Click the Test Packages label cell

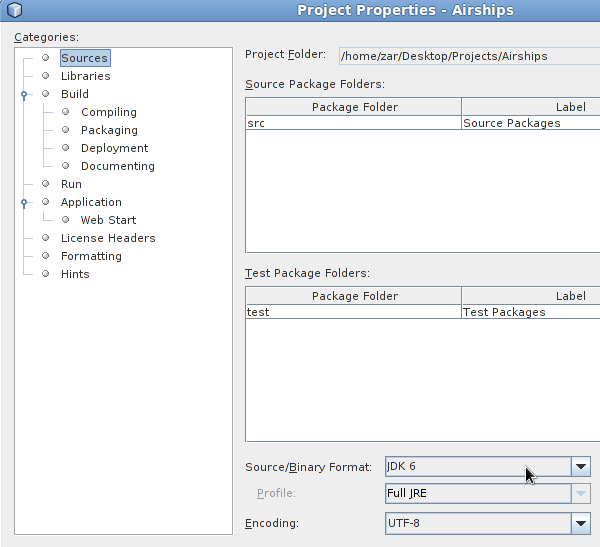pos(531,312)
